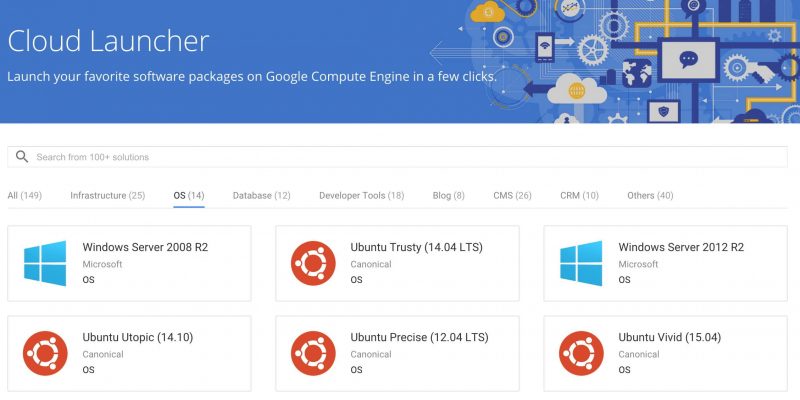The width and height of the screenshot is (800, 400).
Task: Switch to Developer Tools (18) tab
Action: [362, 195]
